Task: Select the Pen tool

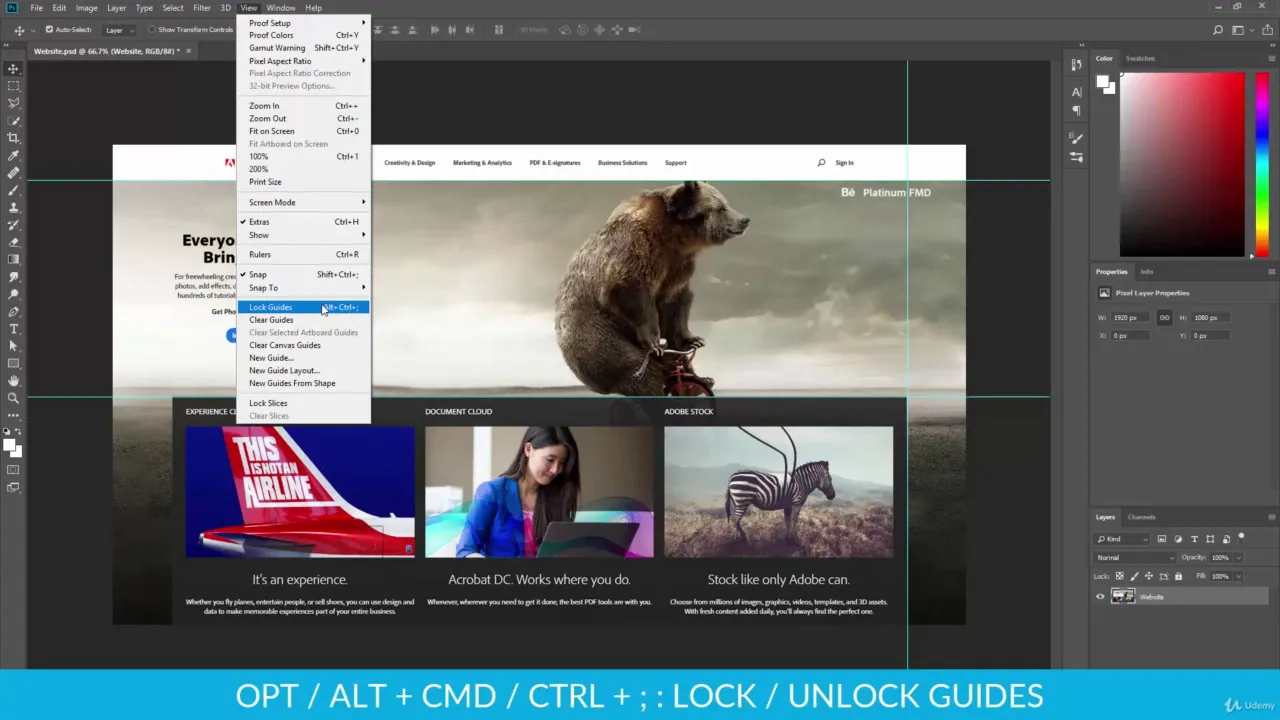Action: [14, 311]
